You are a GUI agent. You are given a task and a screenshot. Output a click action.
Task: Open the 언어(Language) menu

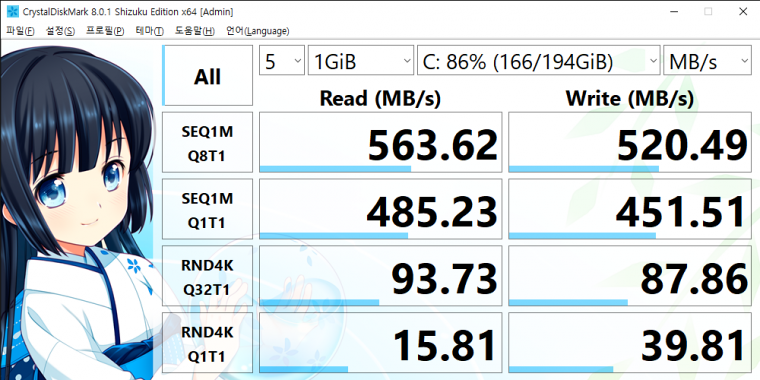[x=258, y=31]
